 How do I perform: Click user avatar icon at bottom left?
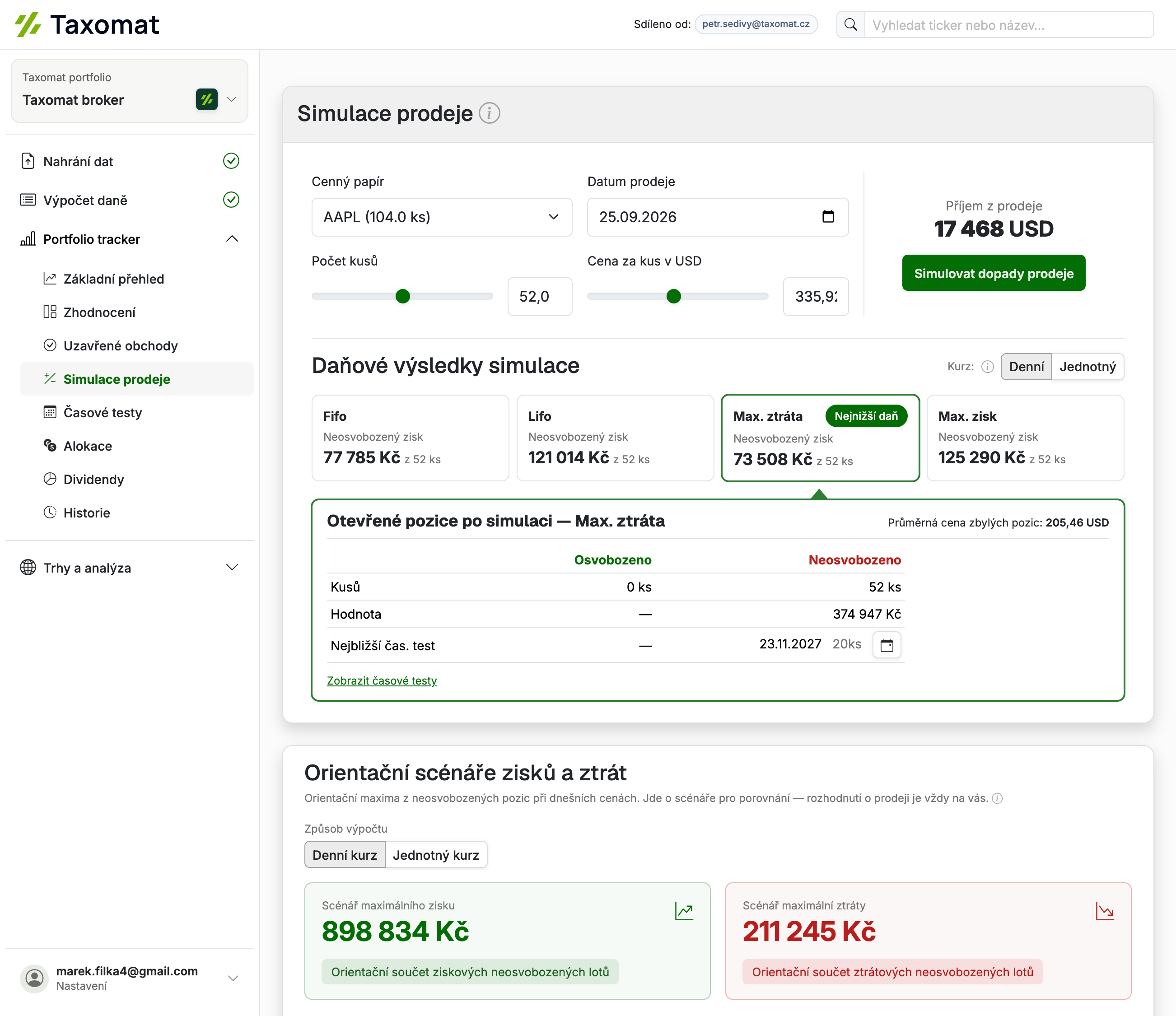[35, 978]
